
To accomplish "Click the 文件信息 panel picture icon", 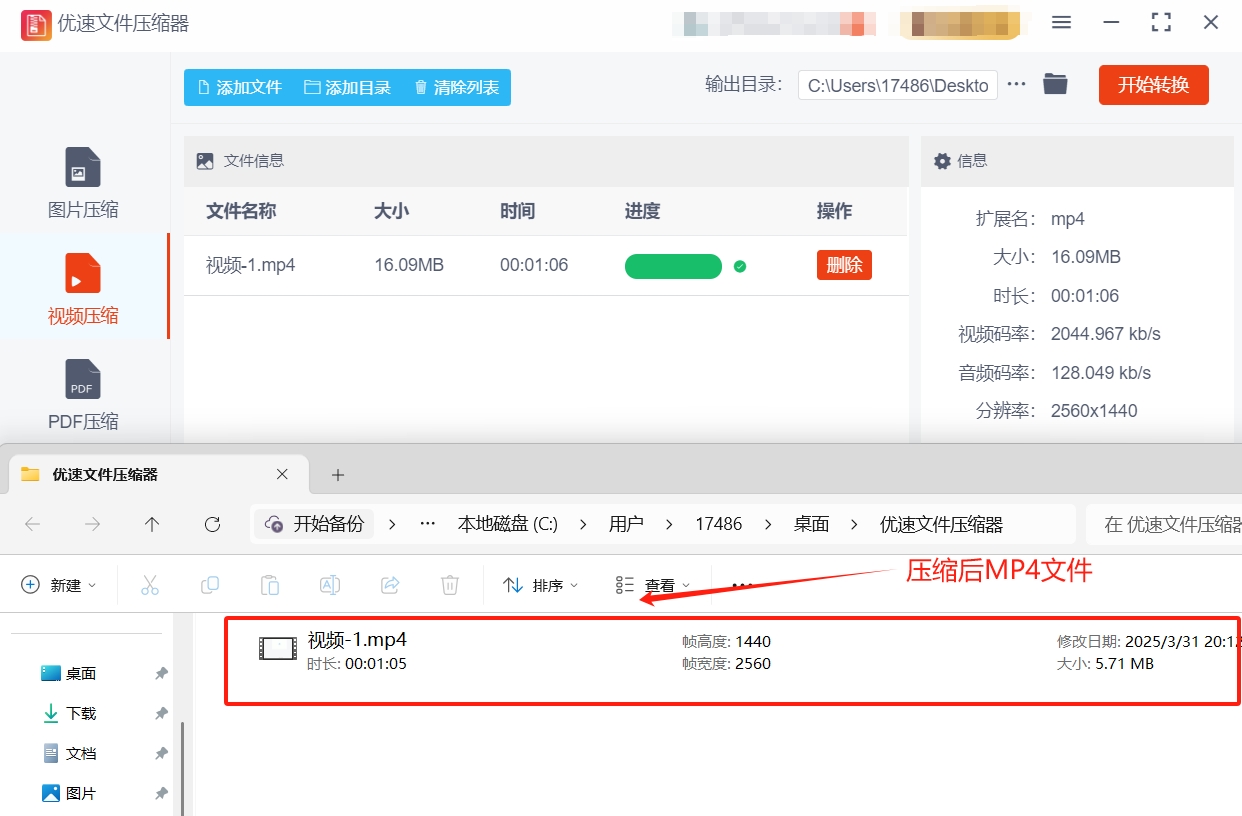I will [x=205, y=160].
